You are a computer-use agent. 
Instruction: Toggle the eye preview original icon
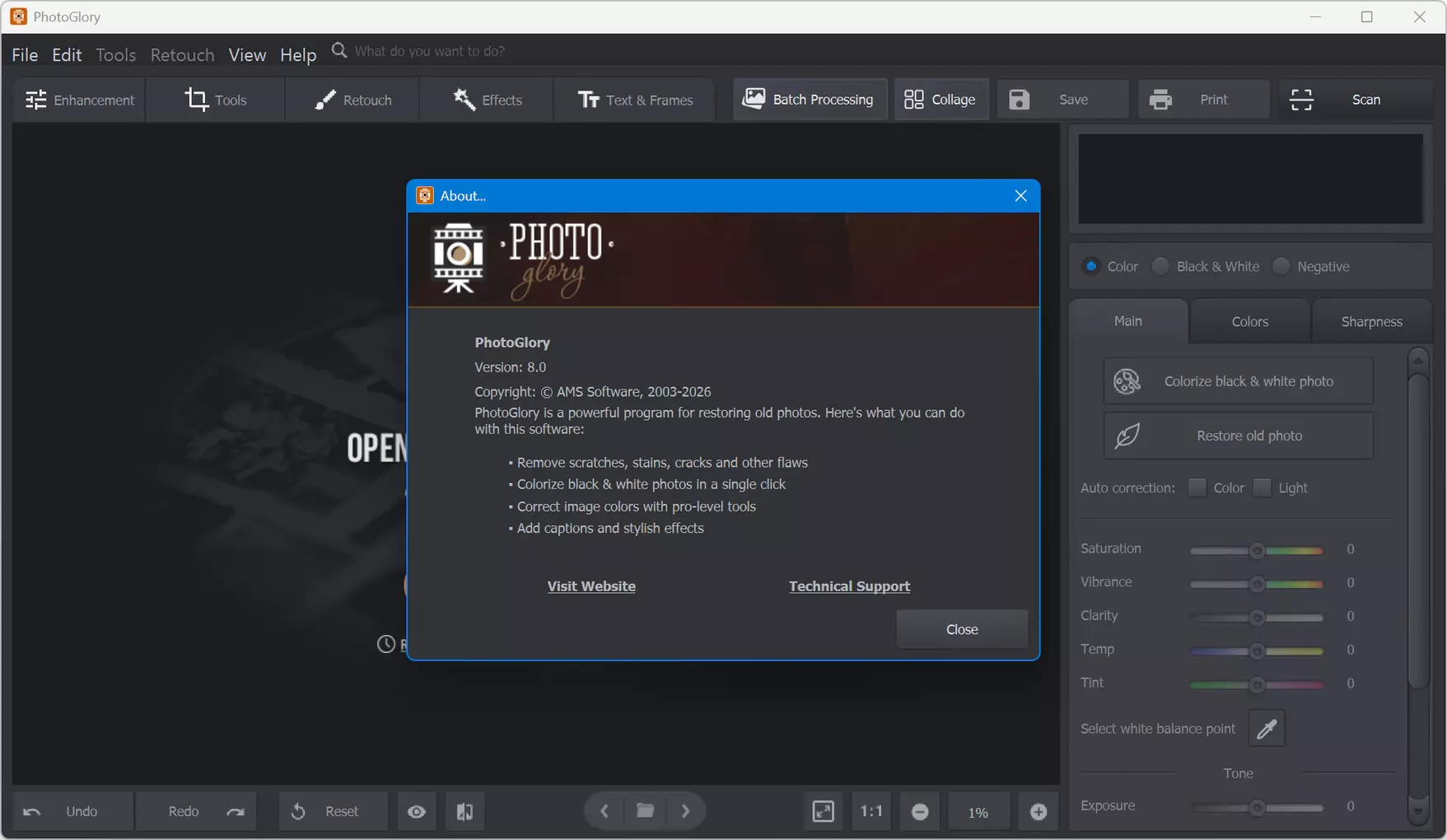point(417,811)
